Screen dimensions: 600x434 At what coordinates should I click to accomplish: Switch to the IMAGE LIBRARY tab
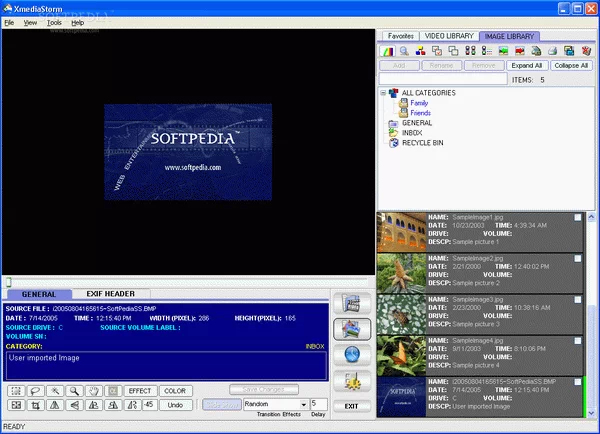(x=509, y=36)
